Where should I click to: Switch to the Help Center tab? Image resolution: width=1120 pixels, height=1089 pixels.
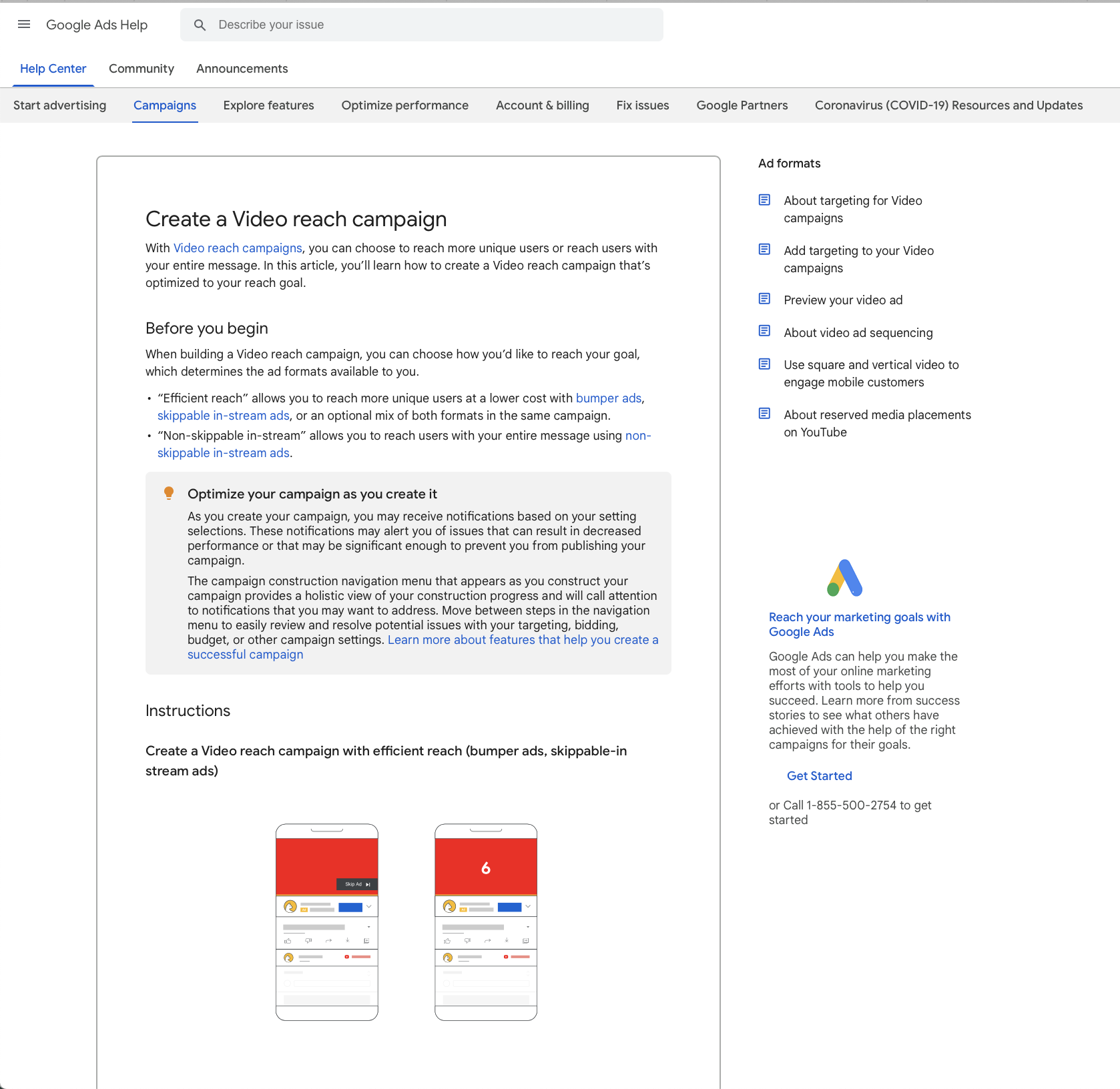tap(53, 69)
